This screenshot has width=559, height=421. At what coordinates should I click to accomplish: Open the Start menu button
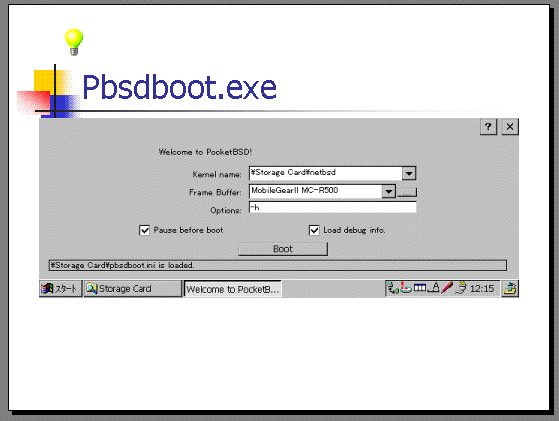61,288
